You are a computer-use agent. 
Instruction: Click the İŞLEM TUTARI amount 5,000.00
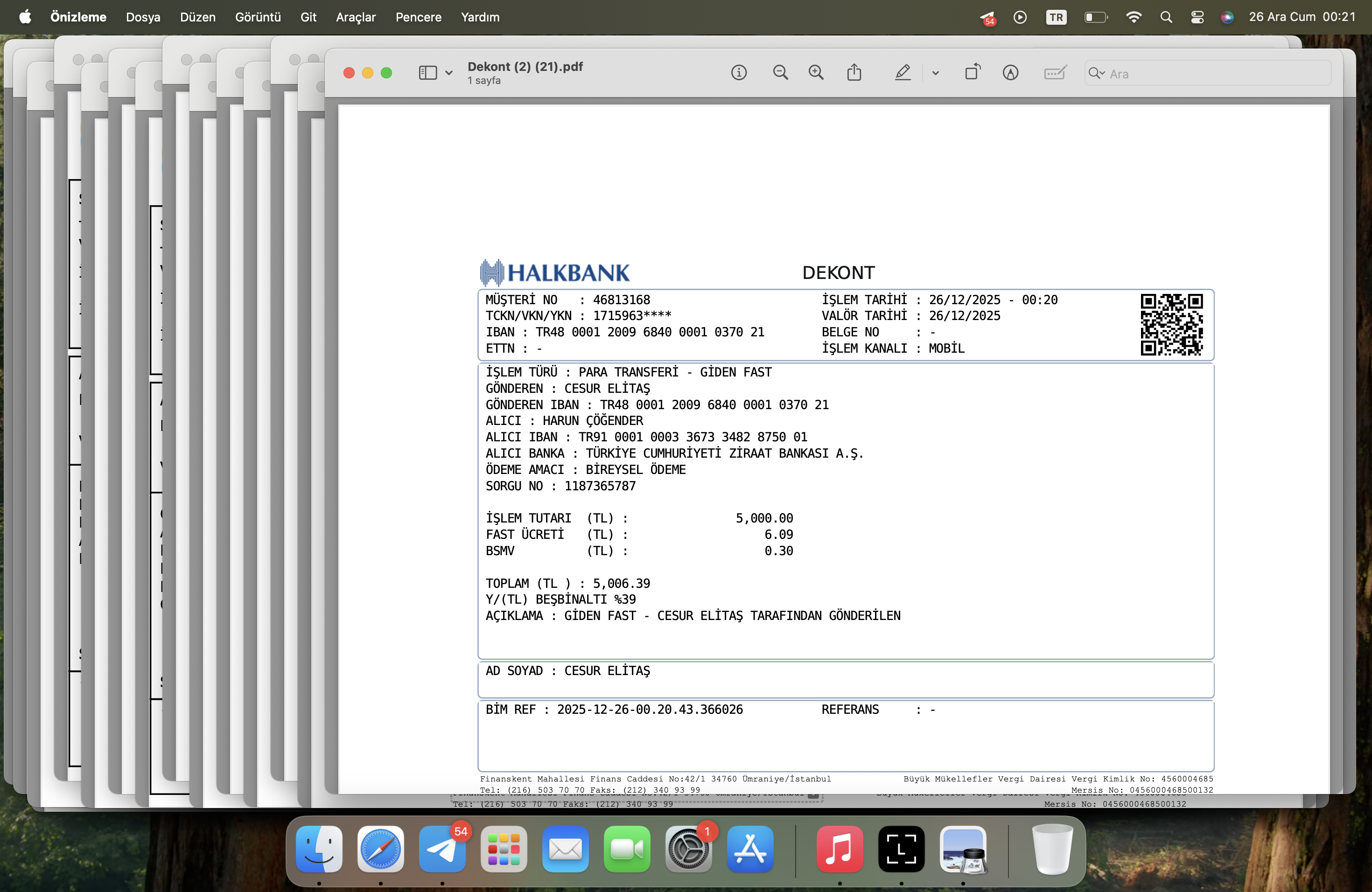tap(764, 518)
